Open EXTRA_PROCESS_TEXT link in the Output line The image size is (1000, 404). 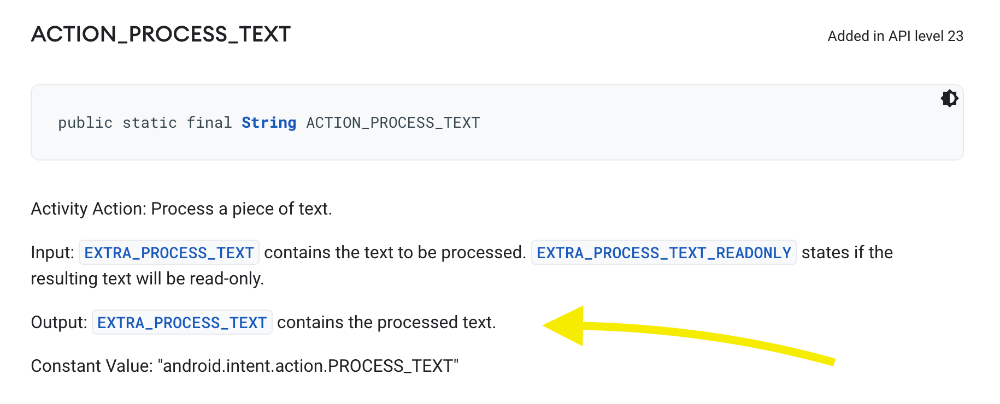coord(182,322)
